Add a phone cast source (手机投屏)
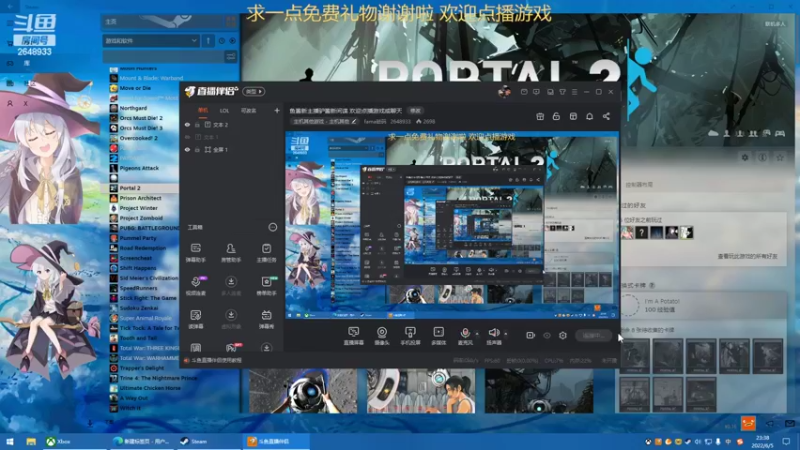800x450 pixels. coord(410,336)
